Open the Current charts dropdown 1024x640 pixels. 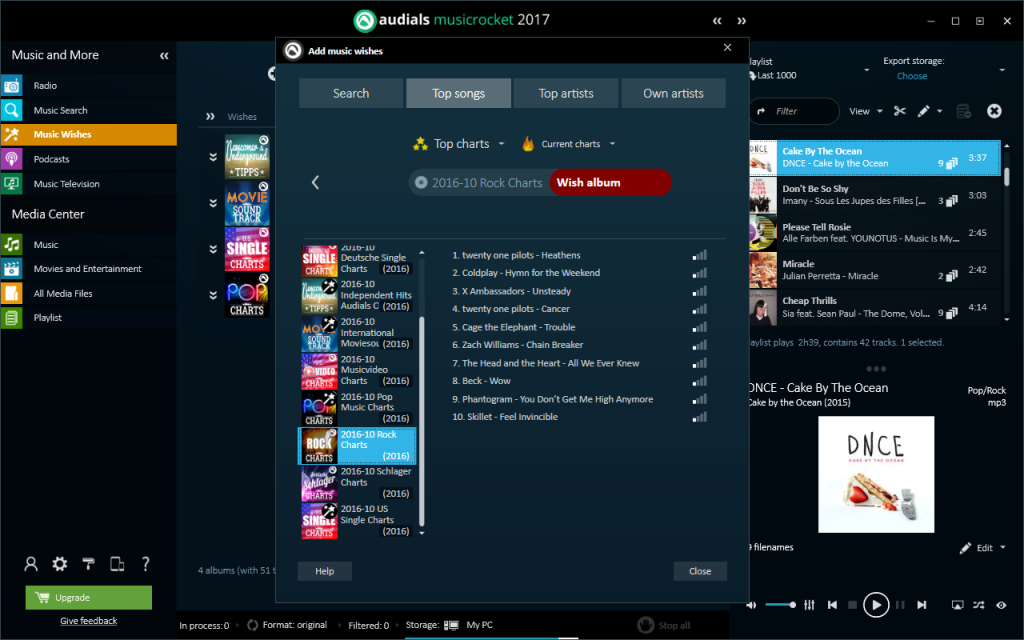[568, 144]
